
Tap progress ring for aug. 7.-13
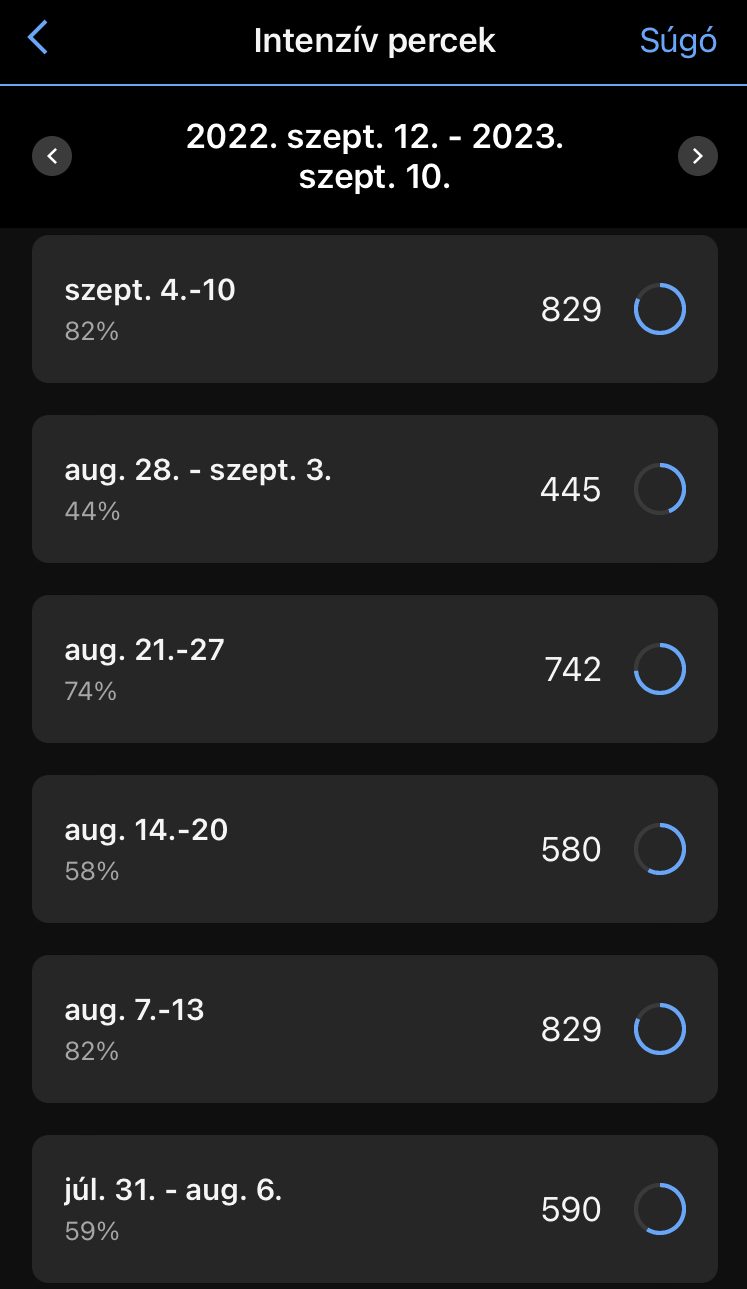point(660,1029)
